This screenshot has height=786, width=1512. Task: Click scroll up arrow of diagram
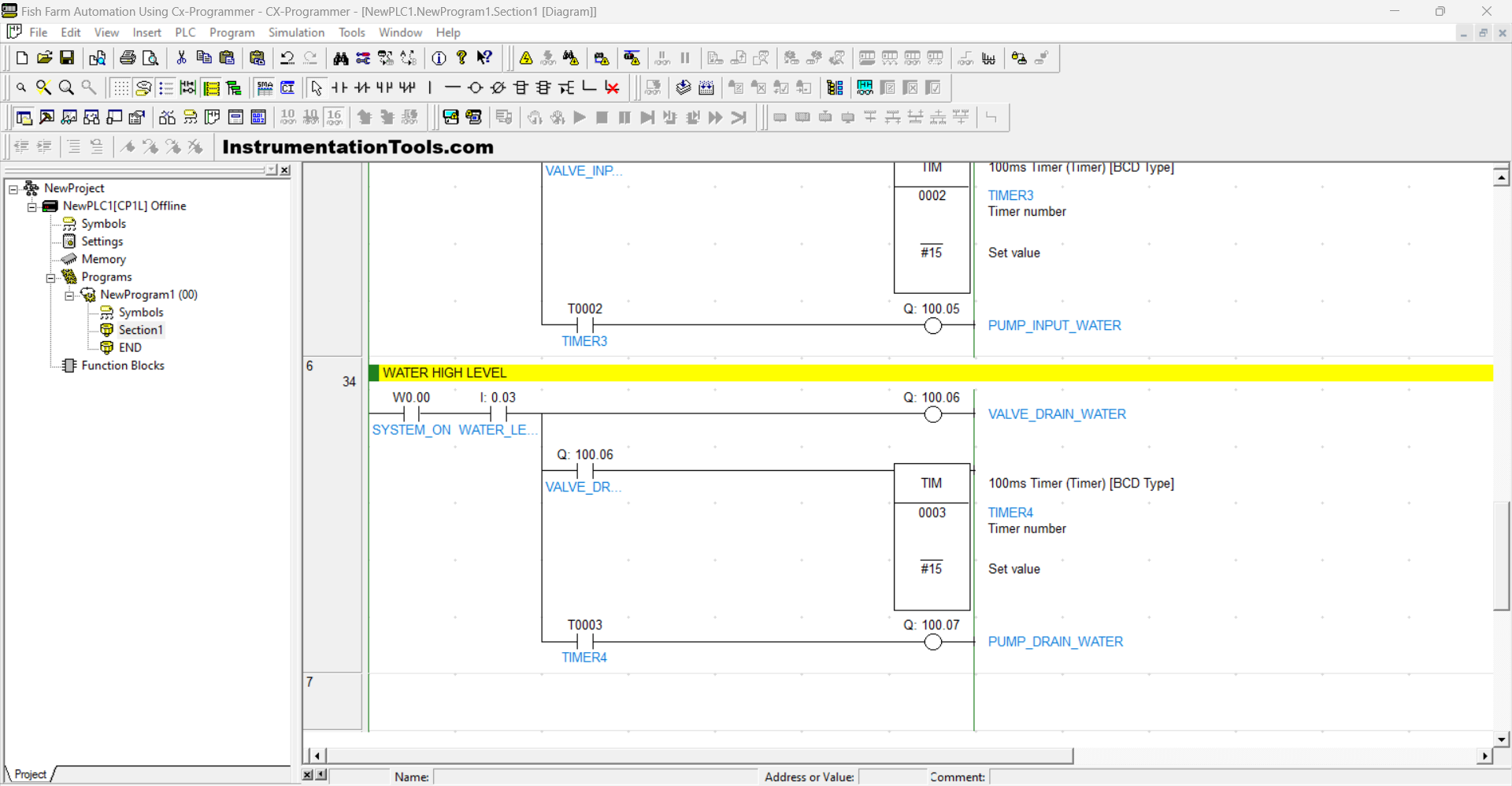tap(1501, 177)
